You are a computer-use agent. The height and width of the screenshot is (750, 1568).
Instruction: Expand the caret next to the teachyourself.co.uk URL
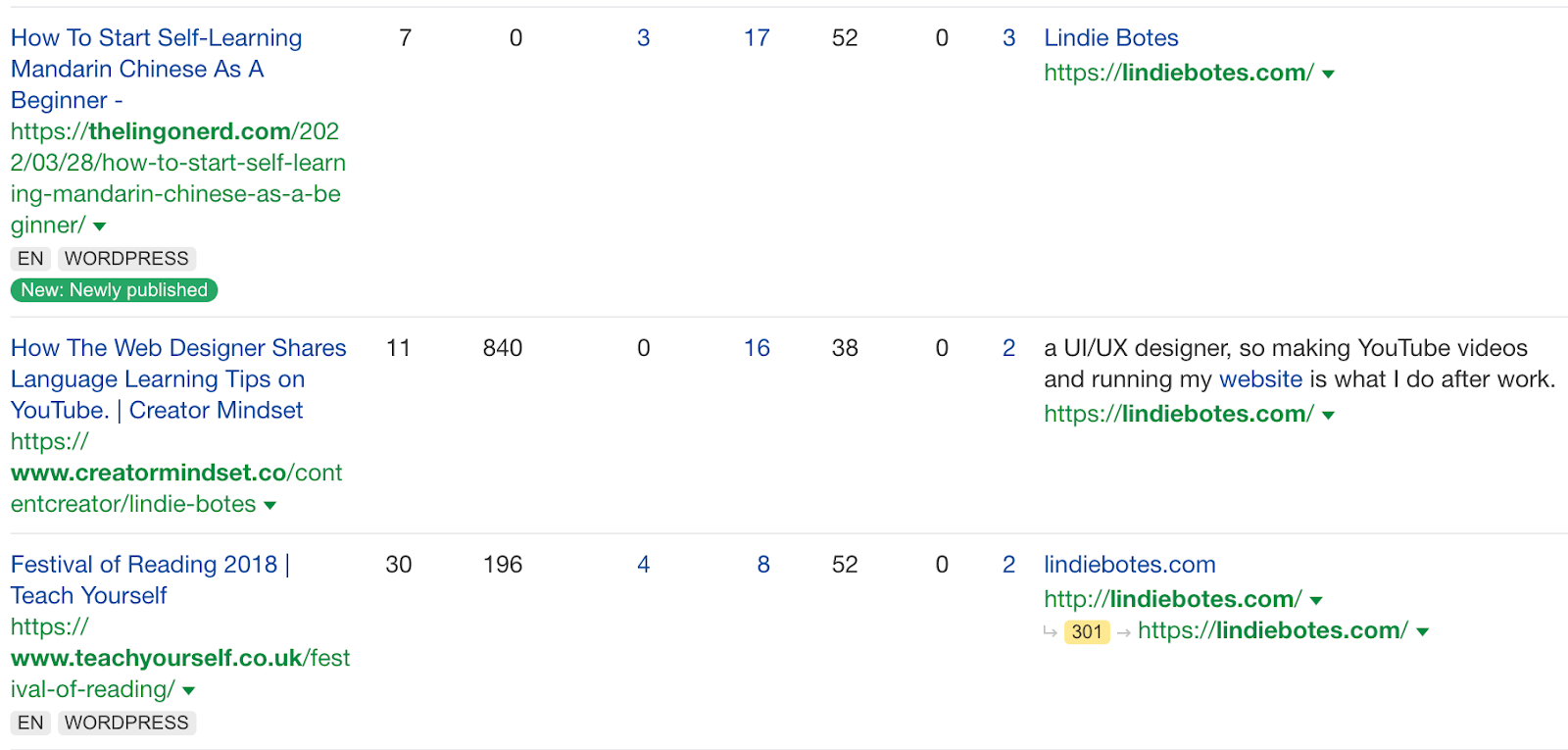click(189, 690)
